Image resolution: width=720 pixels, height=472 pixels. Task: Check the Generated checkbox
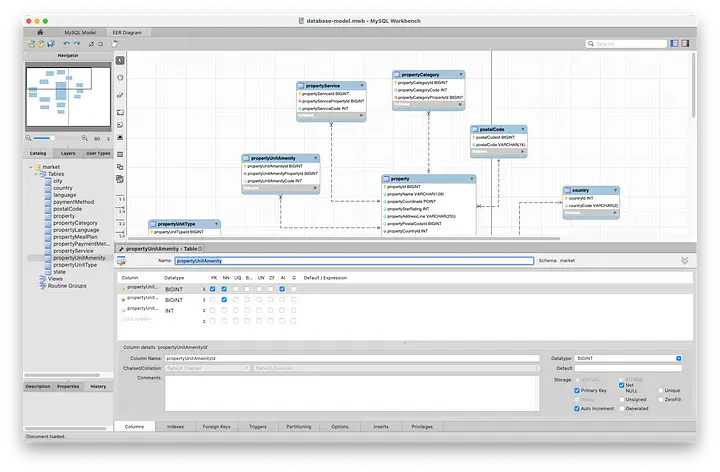click(x=621, y=408)
